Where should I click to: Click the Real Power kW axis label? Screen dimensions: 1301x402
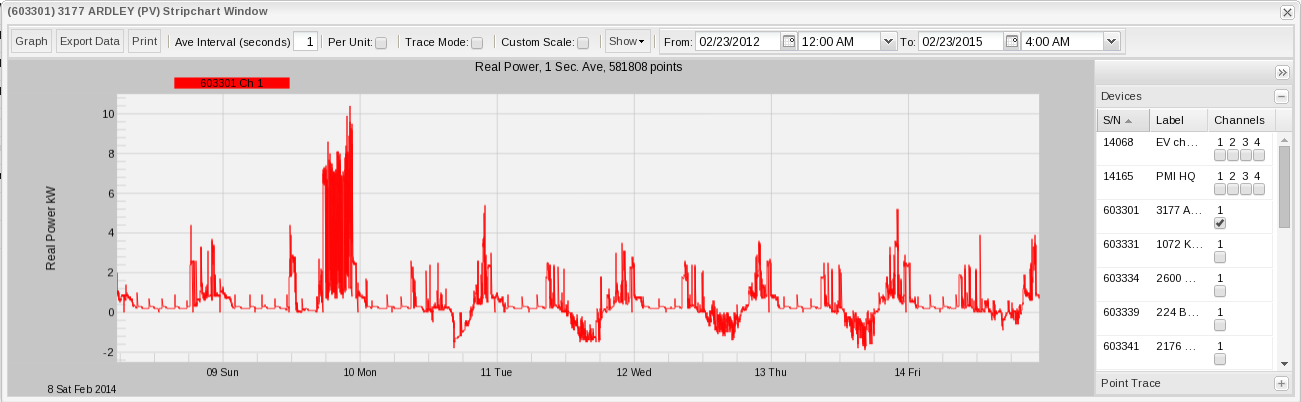click(x=50, y=226)
